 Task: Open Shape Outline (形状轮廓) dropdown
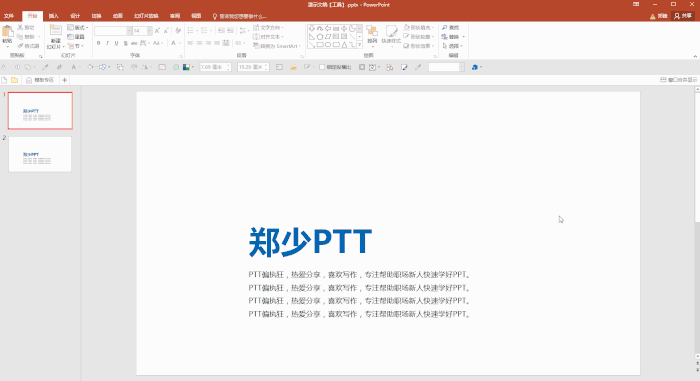pyautogui.click(x=419, y=37)
